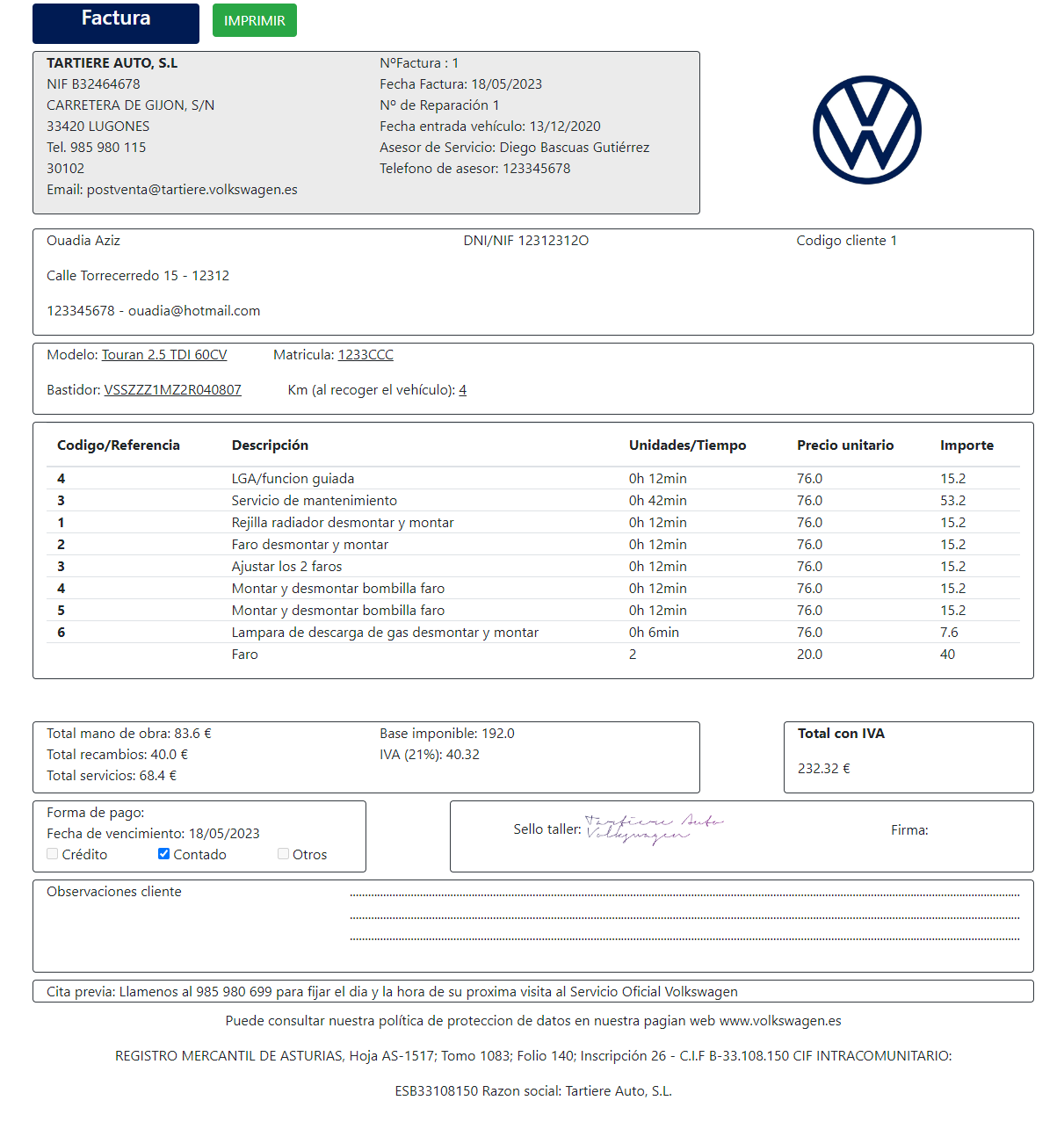Screen dimensions: 1064x1122
Task: Select the LGA/funcion guiada row
Action: pyautogui.click(x=293, y=479)
